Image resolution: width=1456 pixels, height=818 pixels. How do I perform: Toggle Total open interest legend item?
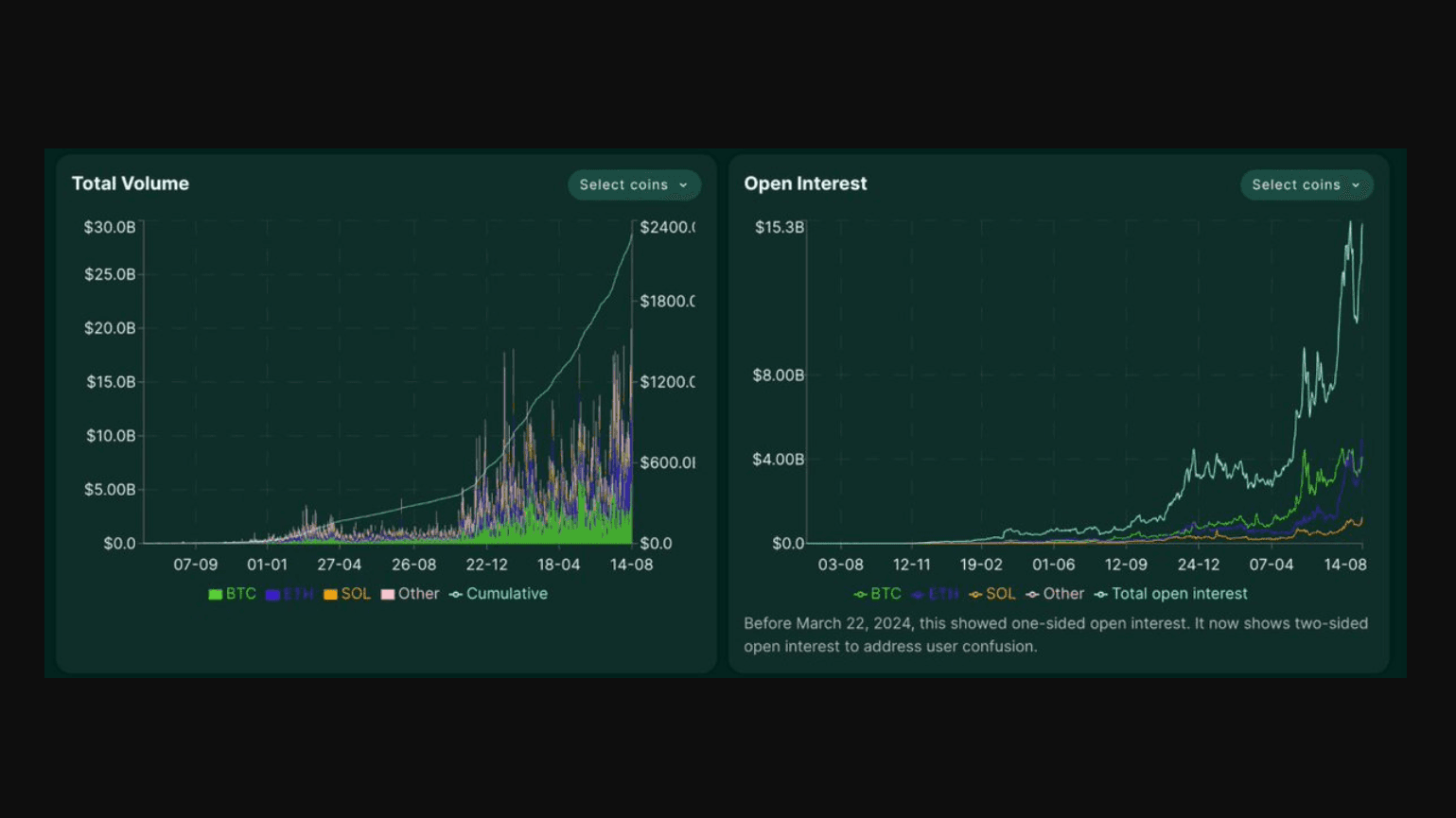pos(1171,594)
